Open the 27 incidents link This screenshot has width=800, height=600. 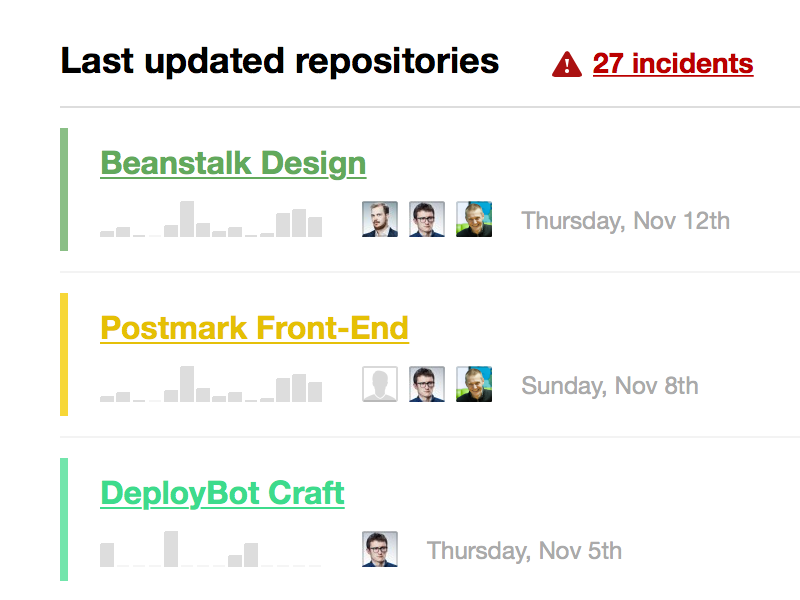pyautogui.click(x=672, y=64)
